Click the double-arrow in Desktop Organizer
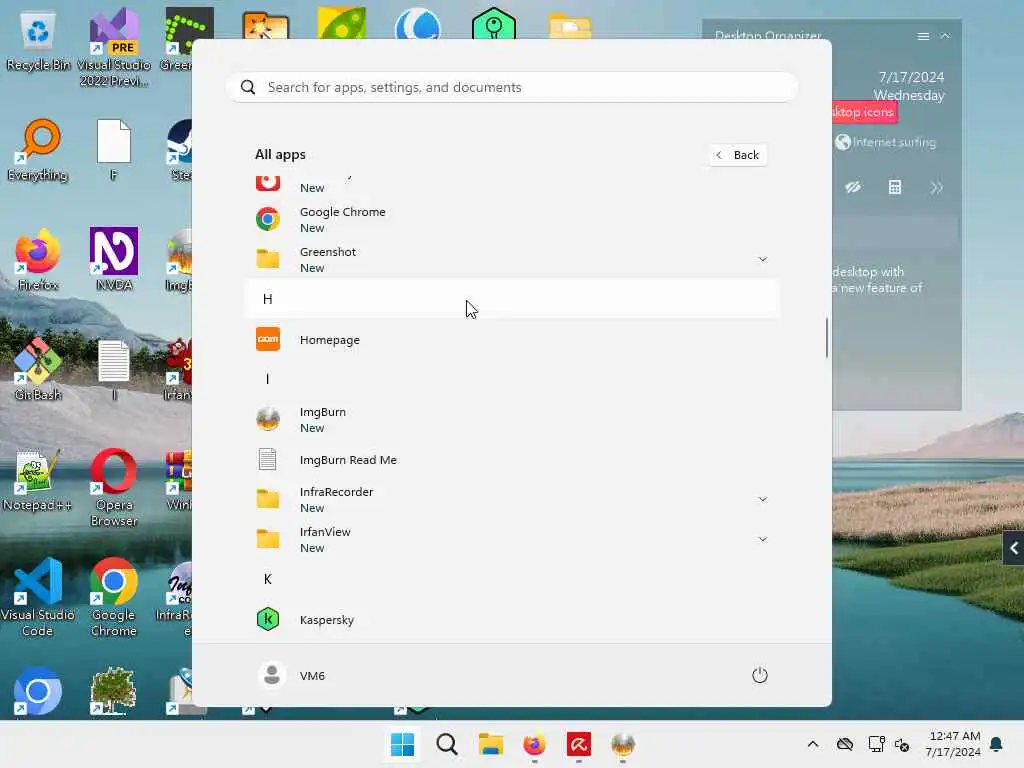Viewport: 1024px width, 768px height. click(936, 188)
